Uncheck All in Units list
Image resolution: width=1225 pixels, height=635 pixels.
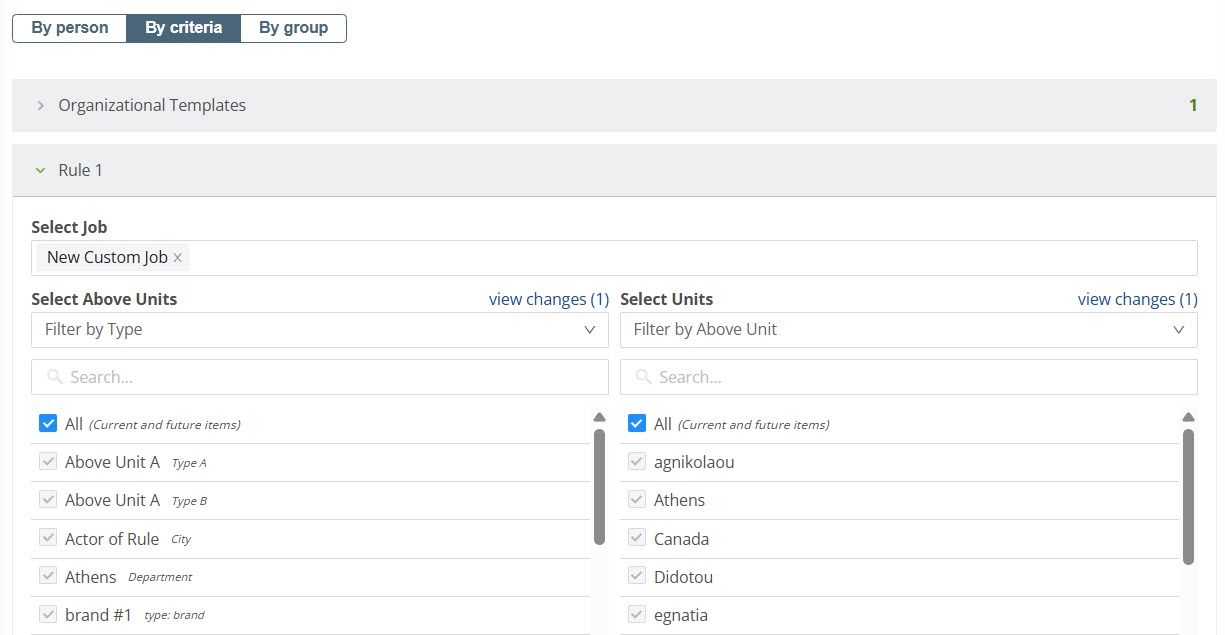point(637,423)
